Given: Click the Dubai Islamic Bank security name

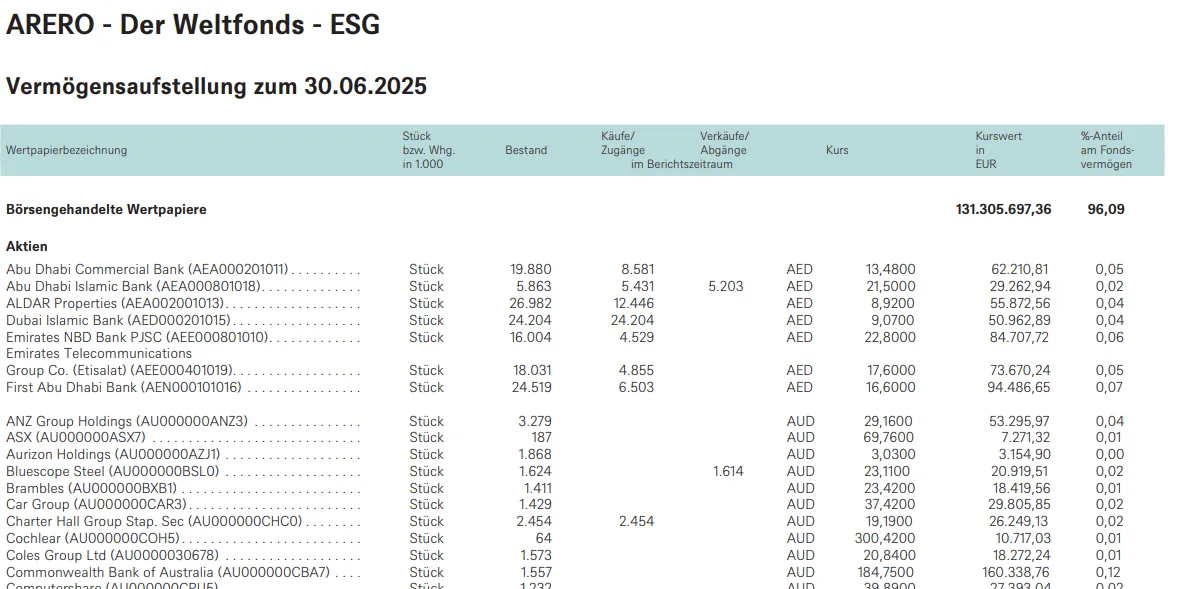Looking at the screenshot, I should tap(118, 320).
